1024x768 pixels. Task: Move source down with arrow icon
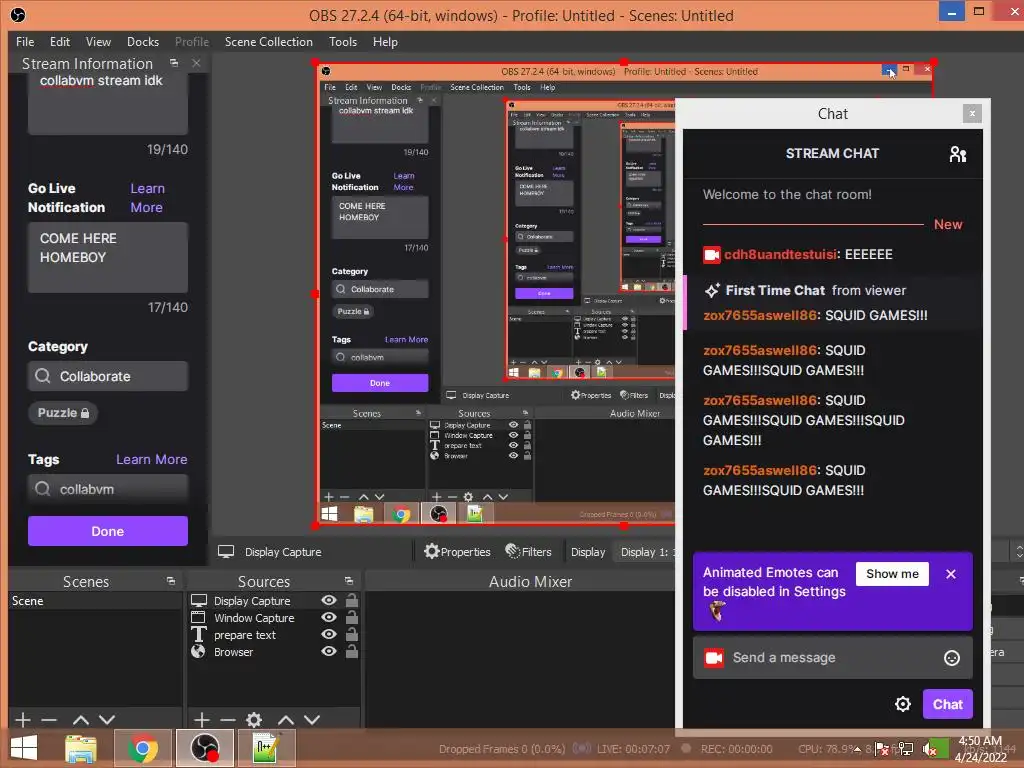tap(312, 720)
